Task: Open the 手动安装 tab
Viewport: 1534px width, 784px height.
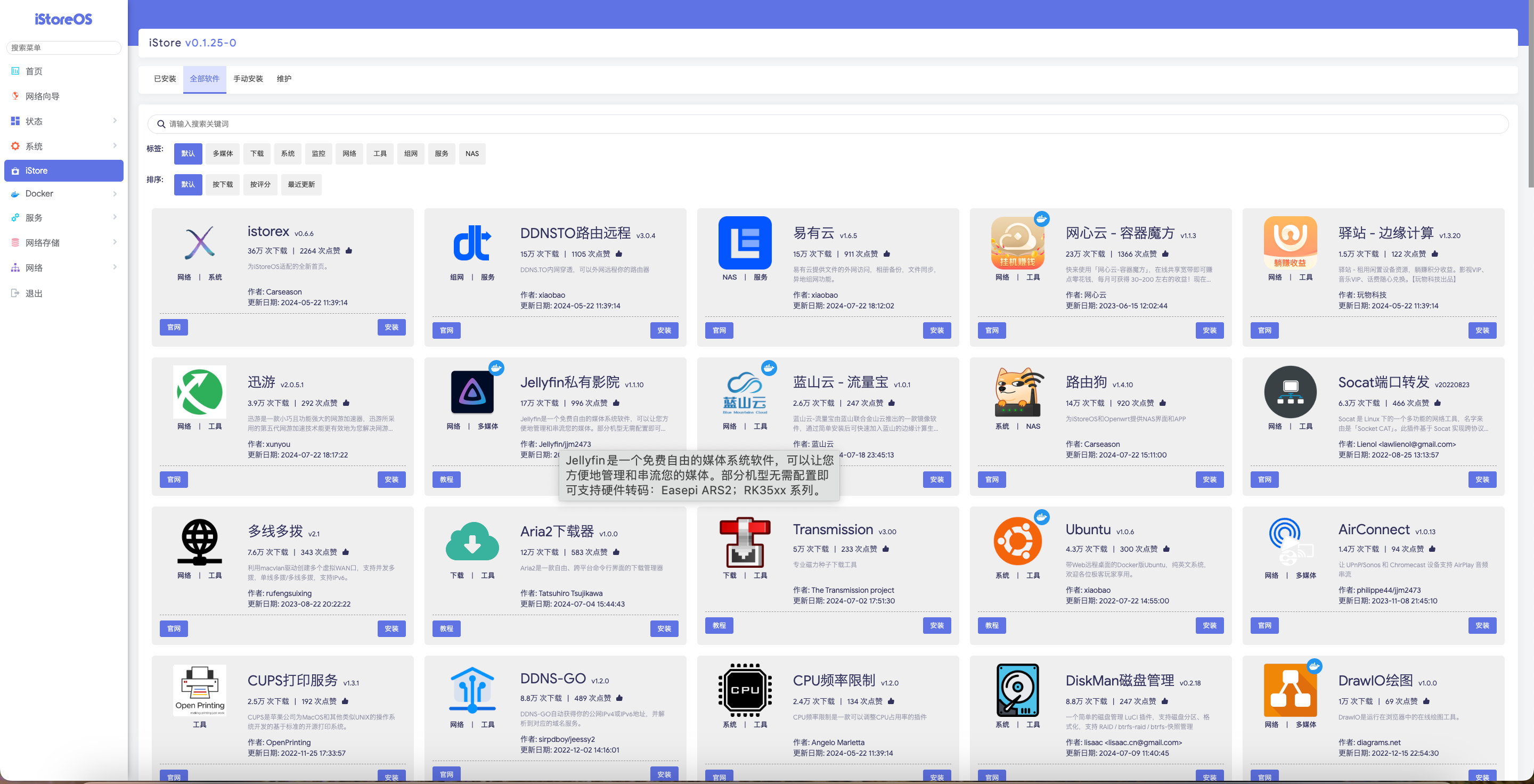Action: 248,79
